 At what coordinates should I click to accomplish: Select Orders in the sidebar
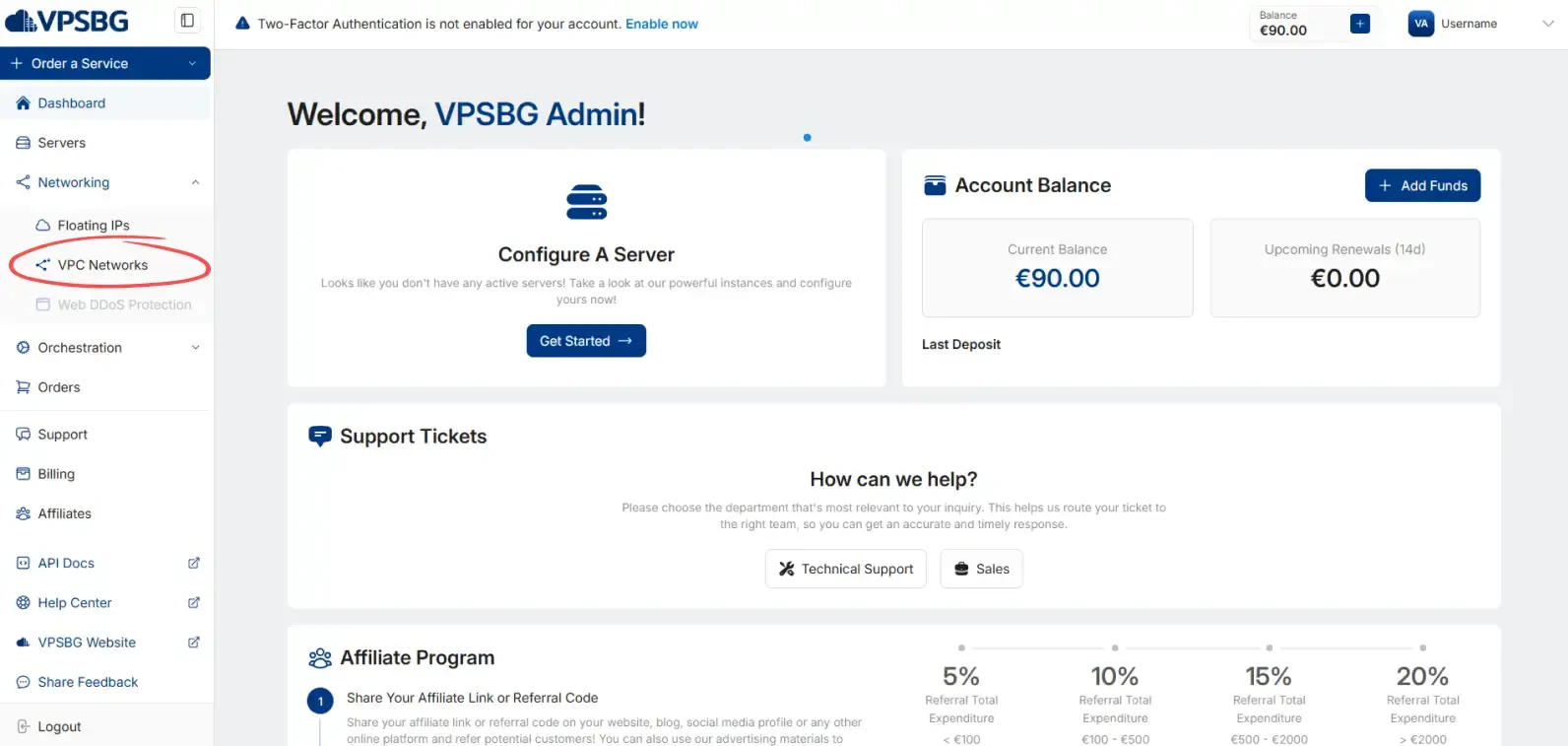click(59, 387)
